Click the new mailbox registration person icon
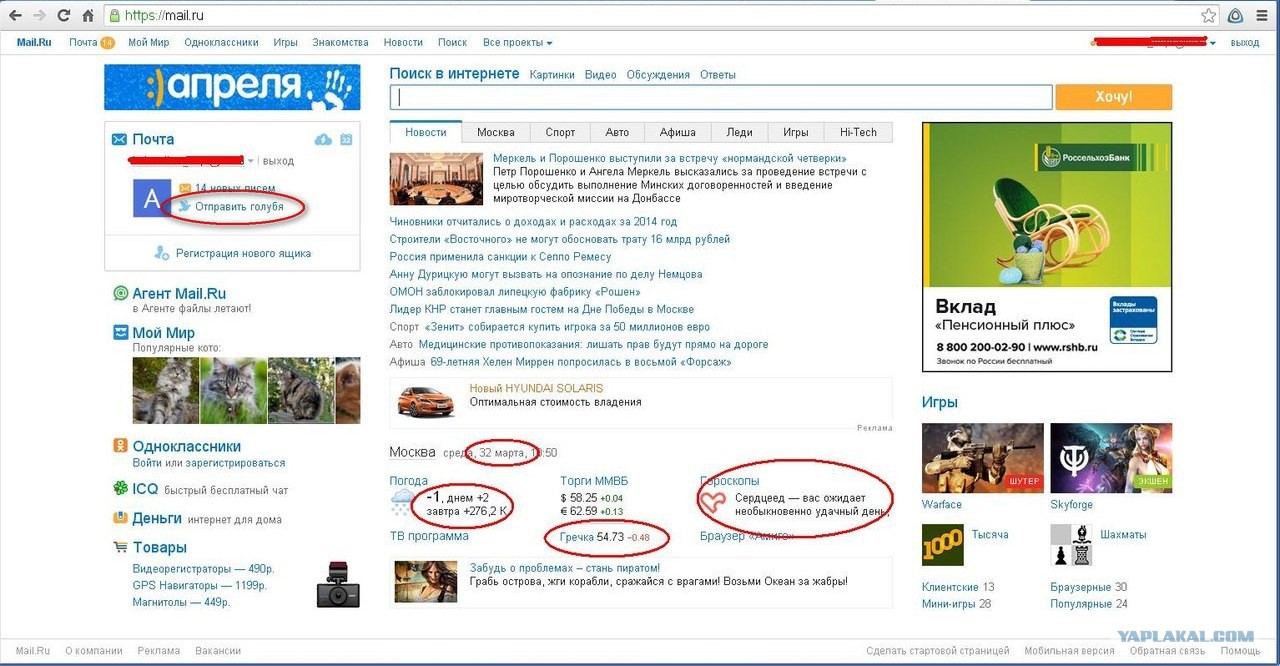Image resolution: width=1280 pixels, height=666 pixels. (162, 253)
